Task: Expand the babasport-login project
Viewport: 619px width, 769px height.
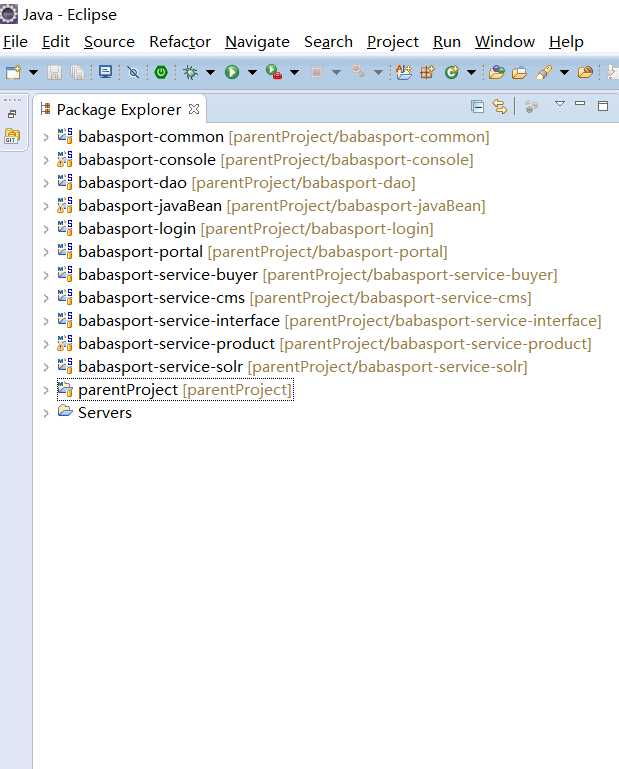Action: point(46,229)
